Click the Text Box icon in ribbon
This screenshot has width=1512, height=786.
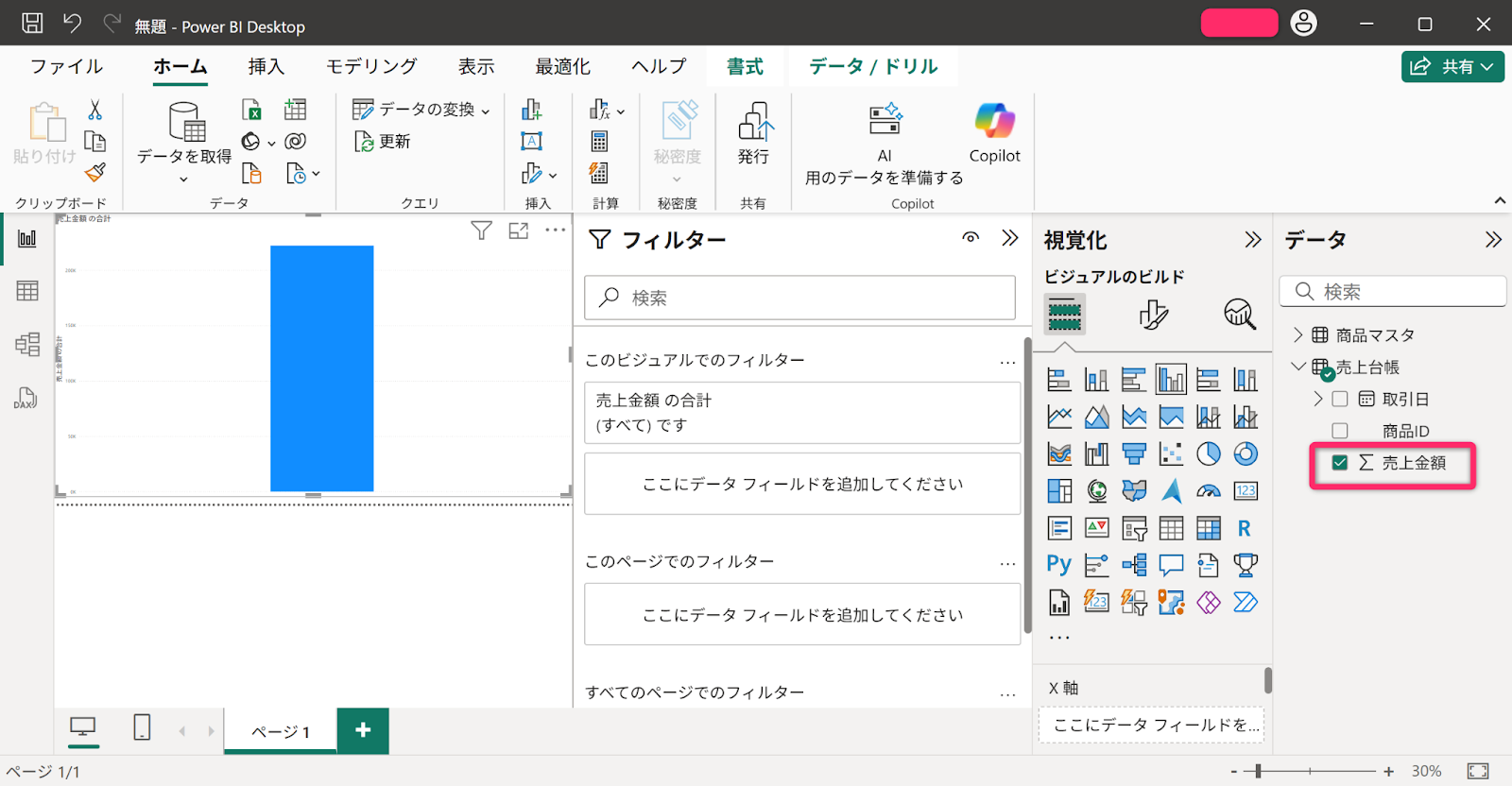click(x=532, y=142)
